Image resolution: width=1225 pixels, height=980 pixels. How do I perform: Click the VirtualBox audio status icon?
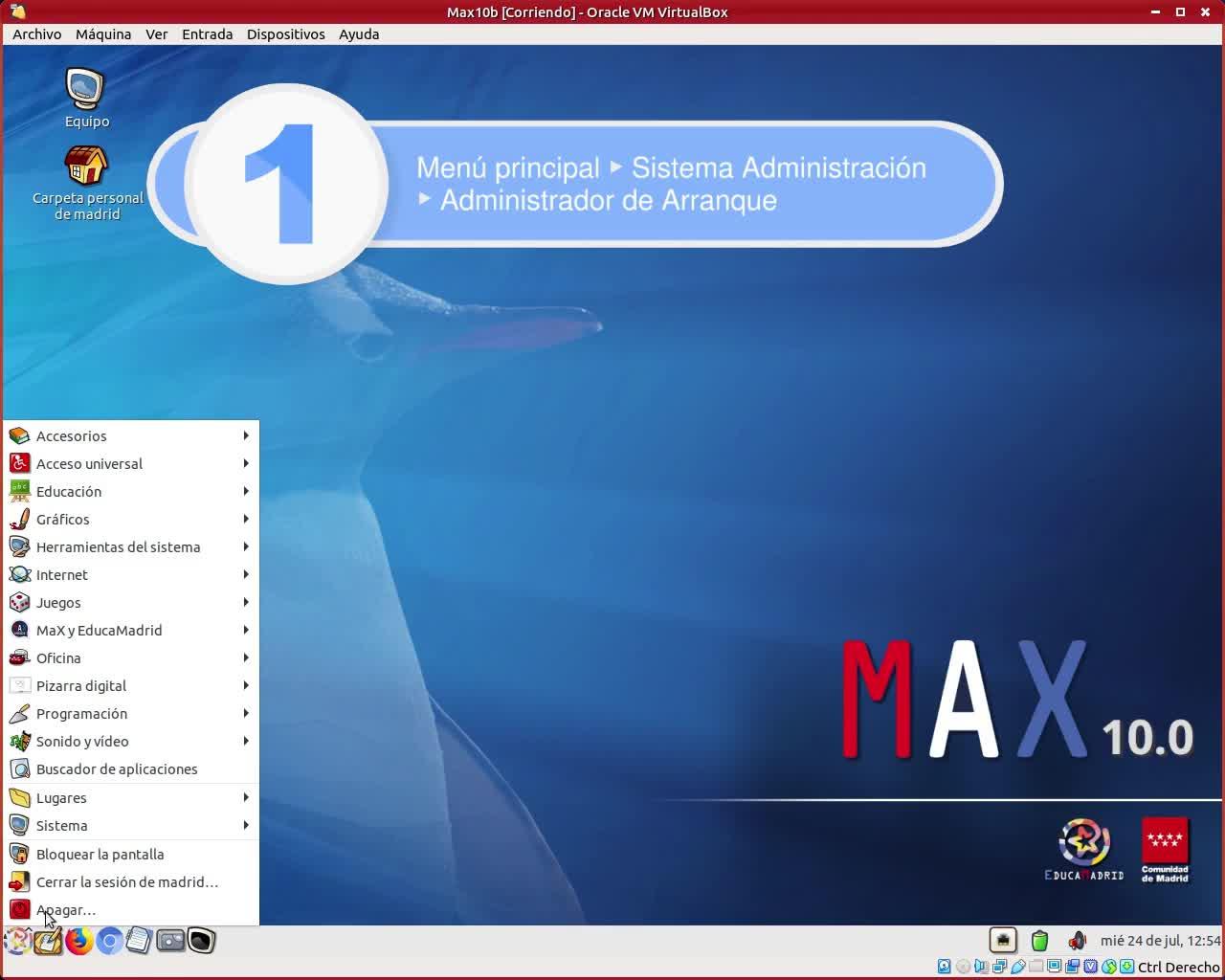pyautogui.click(x=981, y=967)
